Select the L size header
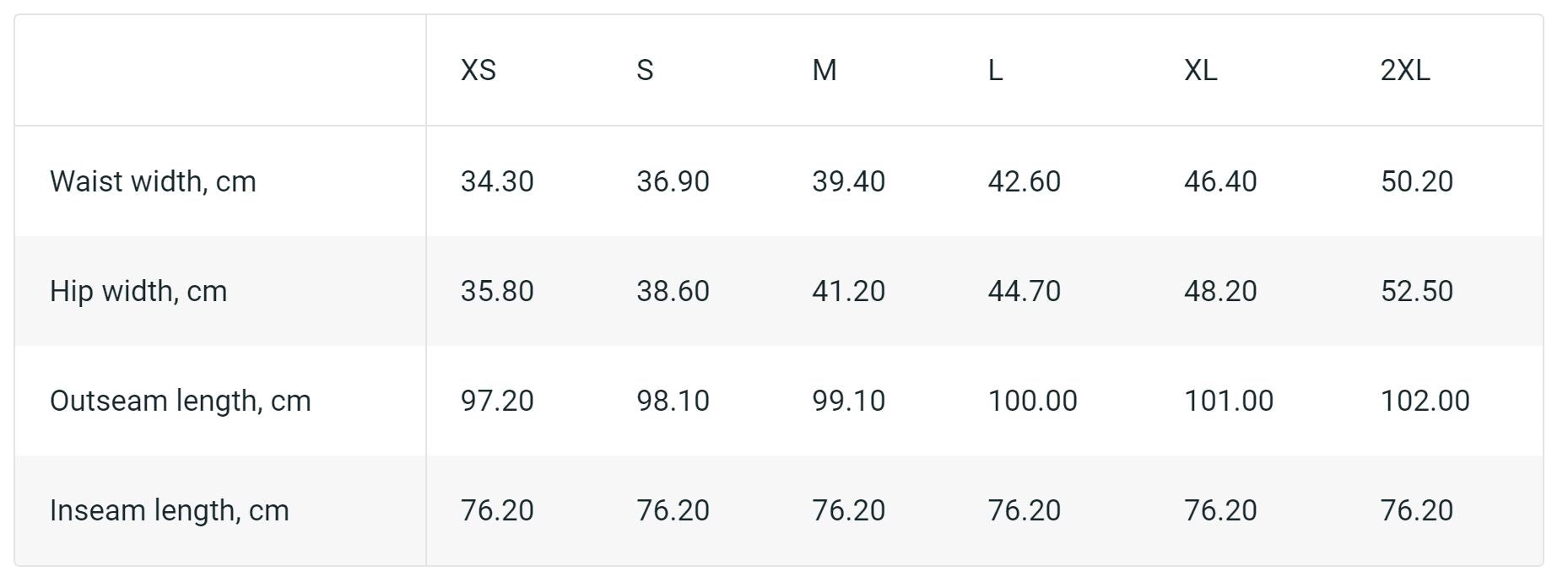The height and width of the screenshot is (582, 1568). pyautogui.click(x=996, y=70)
